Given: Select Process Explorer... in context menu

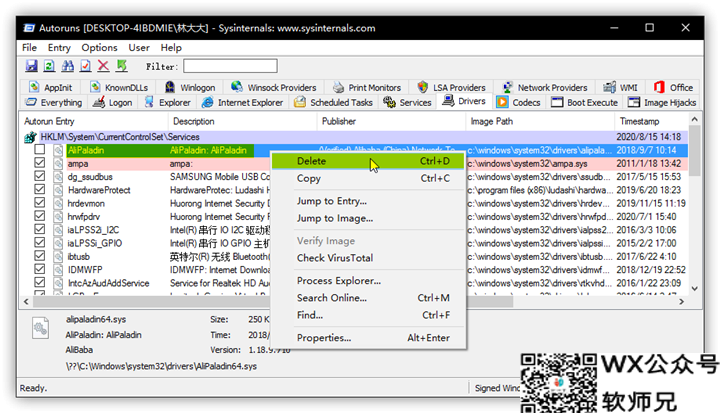Looking at the screenshot, I should tap(368, 281).
